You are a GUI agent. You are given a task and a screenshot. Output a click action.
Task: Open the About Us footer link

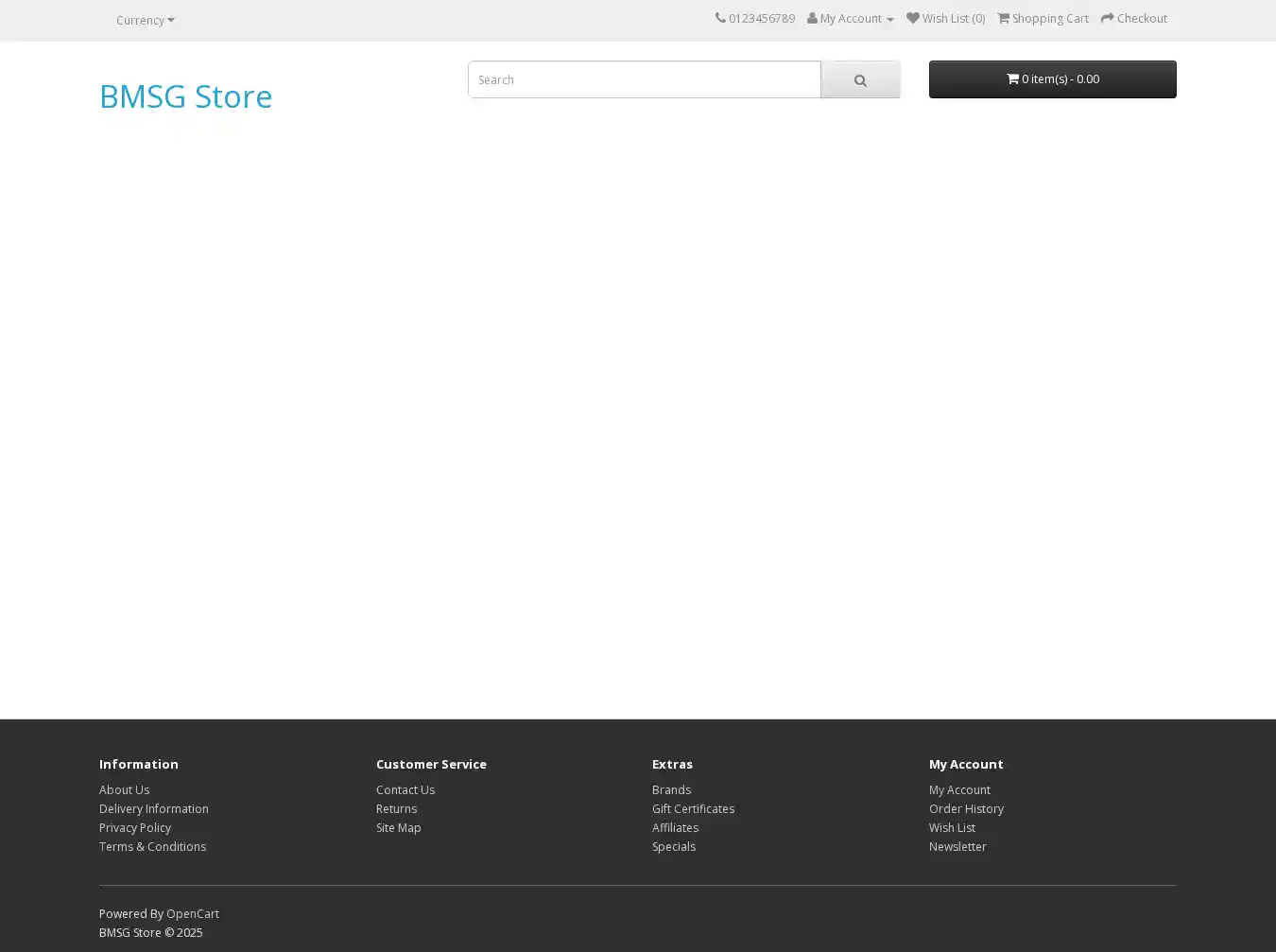pyautogui.click(x=124, y=789)
